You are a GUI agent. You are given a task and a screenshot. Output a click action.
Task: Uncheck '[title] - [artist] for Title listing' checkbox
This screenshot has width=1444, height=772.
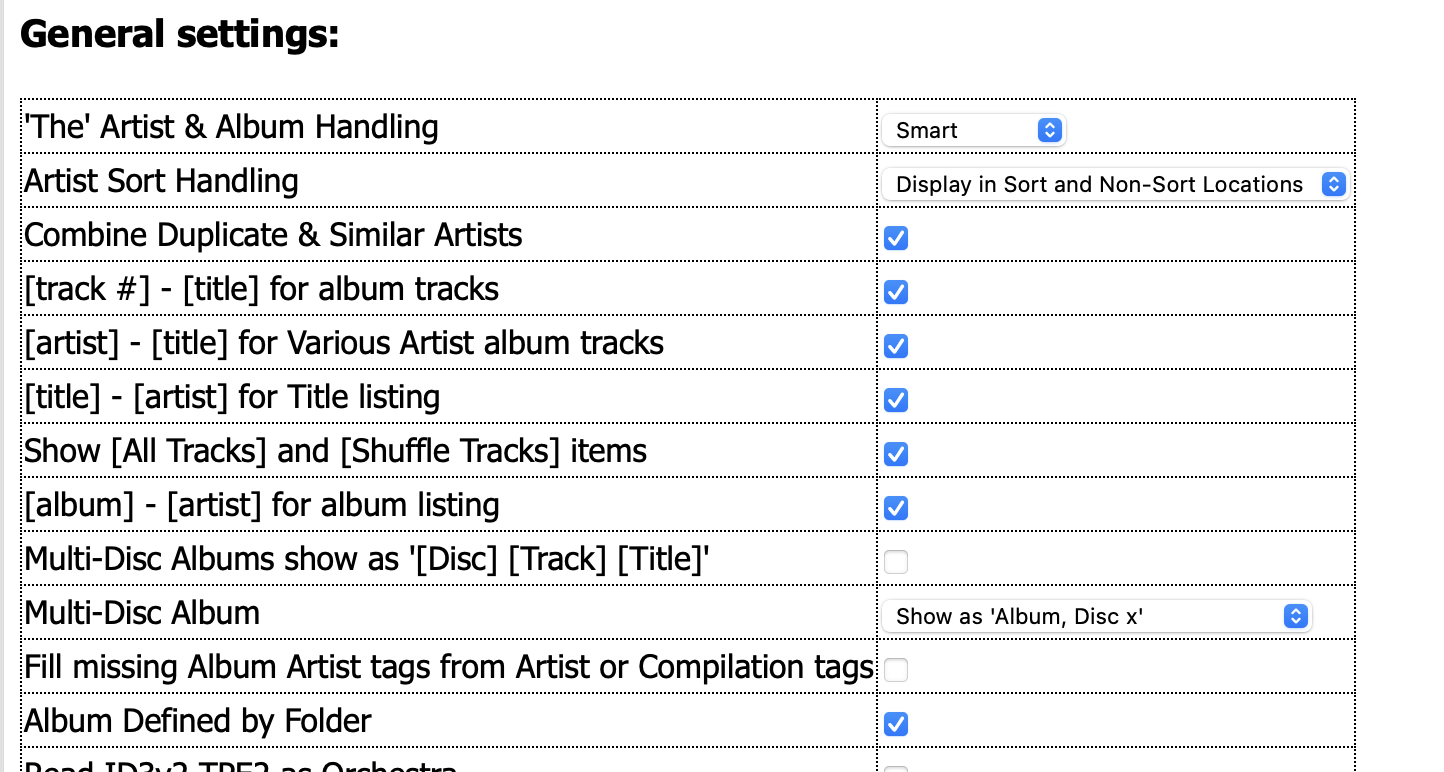(x=896, y=400)
